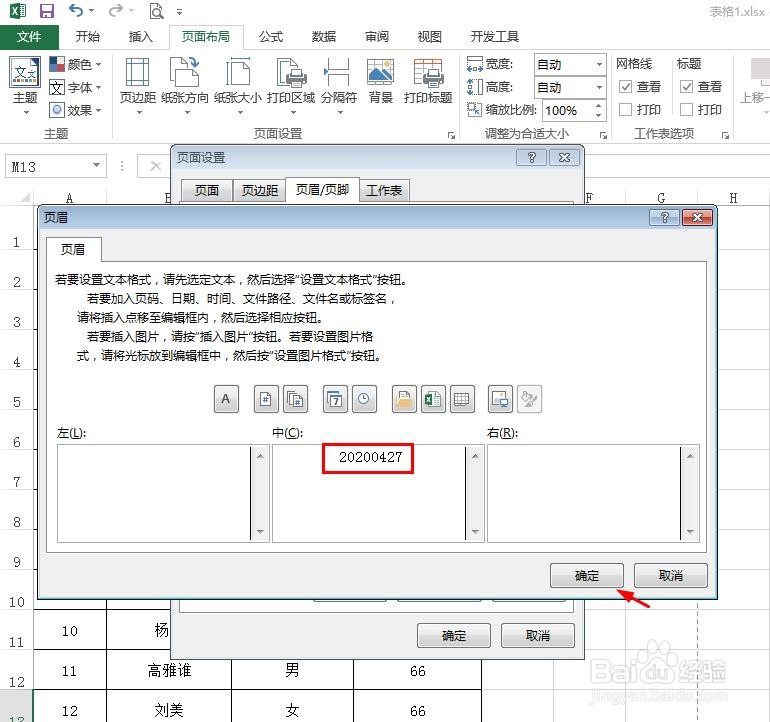
Task: Click Print Titles (打印标题) ribbon button
Action: [428, 81]
